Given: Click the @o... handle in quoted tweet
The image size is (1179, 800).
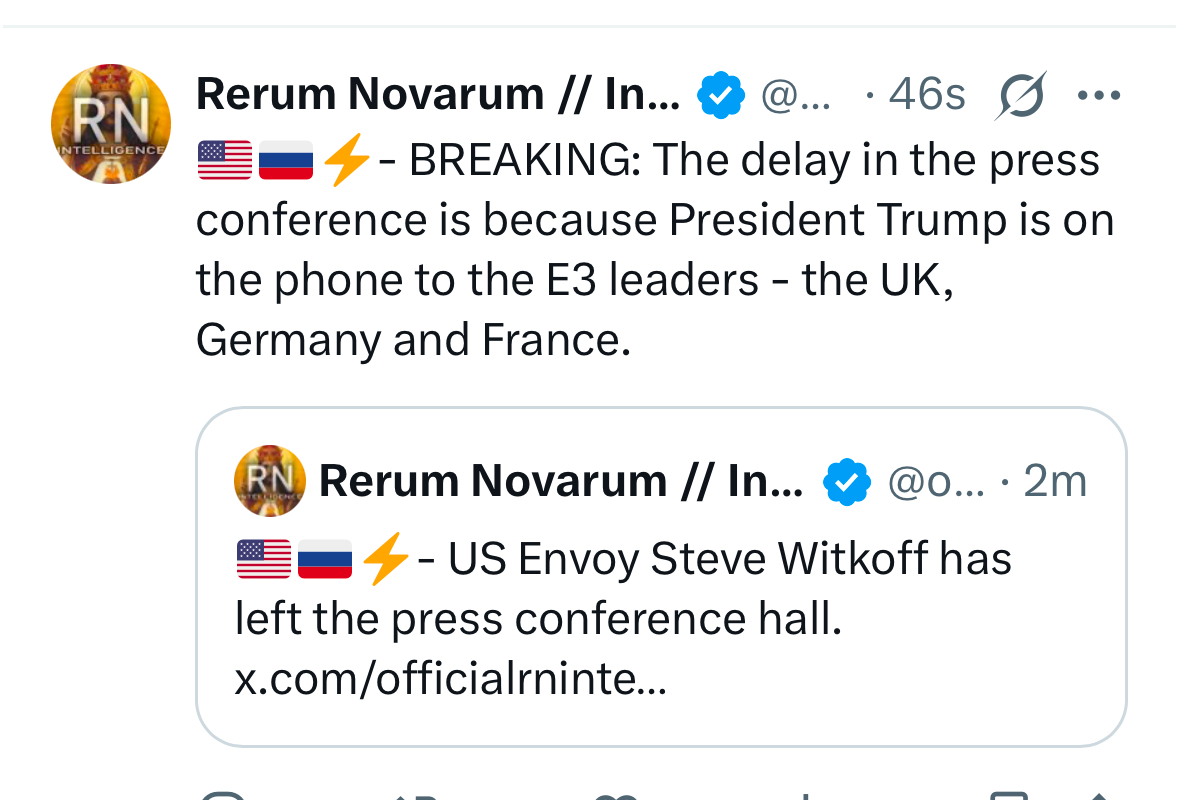Looking at the screenshot, I should (936, 483).
